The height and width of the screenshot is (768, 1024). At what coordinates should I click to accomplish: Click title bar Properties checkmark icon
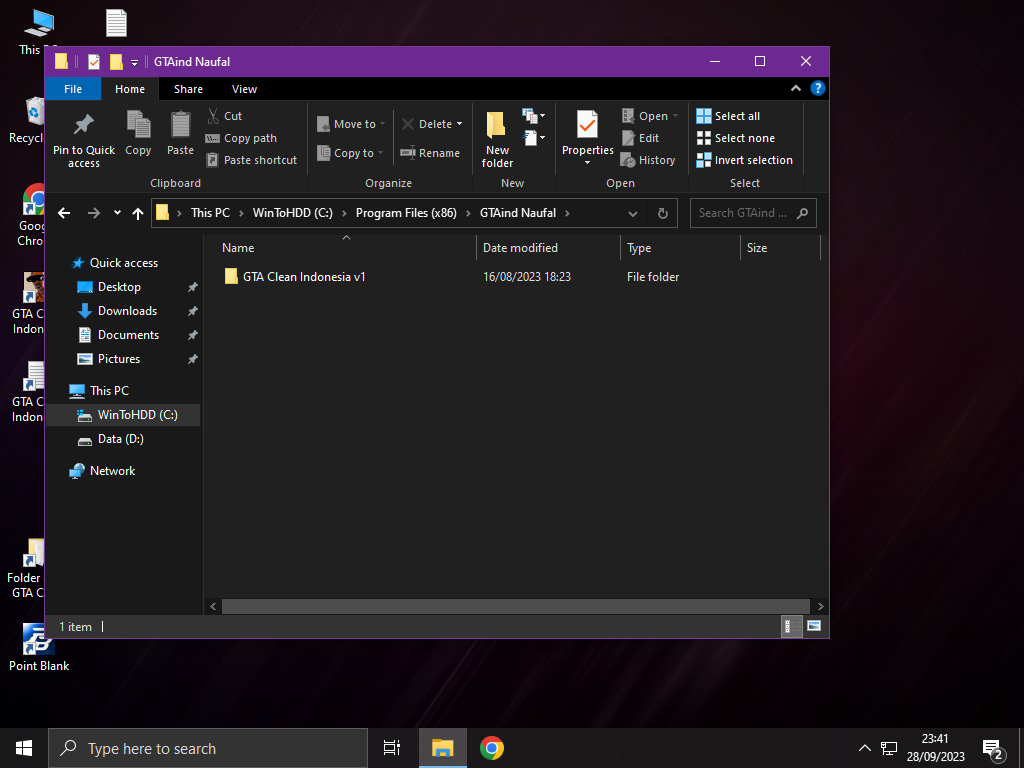click(x=93, y=61)
